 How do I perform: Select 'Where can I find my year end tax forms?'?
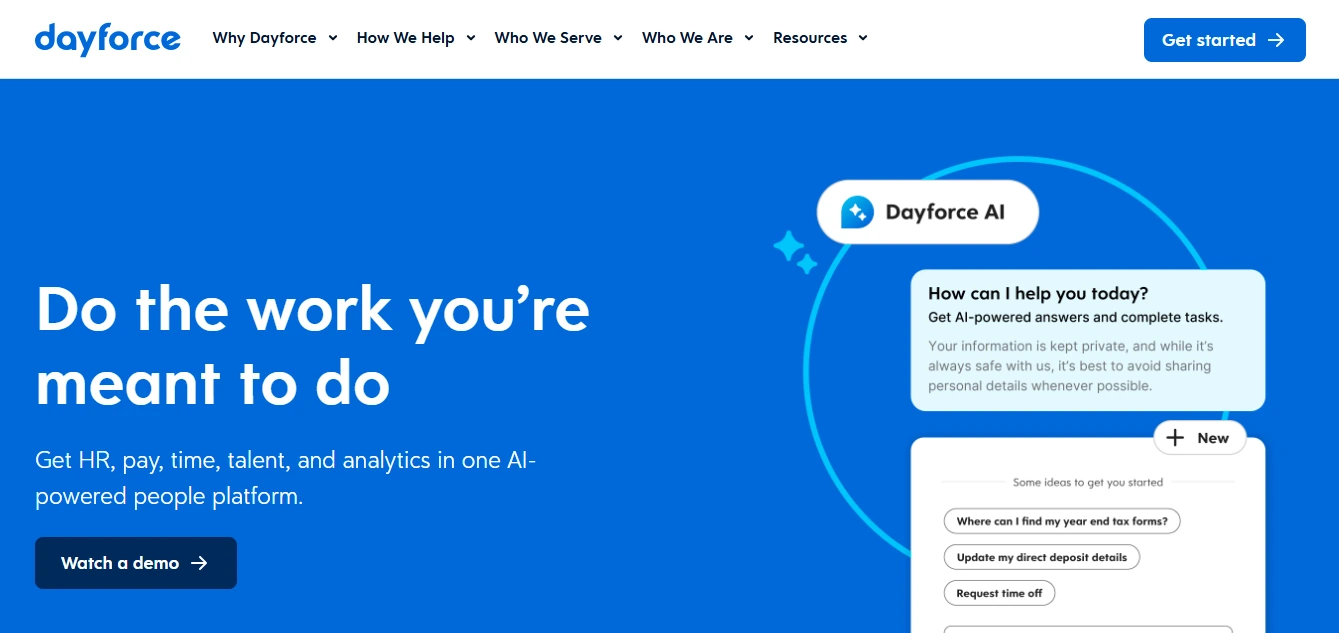point(1062,521)
